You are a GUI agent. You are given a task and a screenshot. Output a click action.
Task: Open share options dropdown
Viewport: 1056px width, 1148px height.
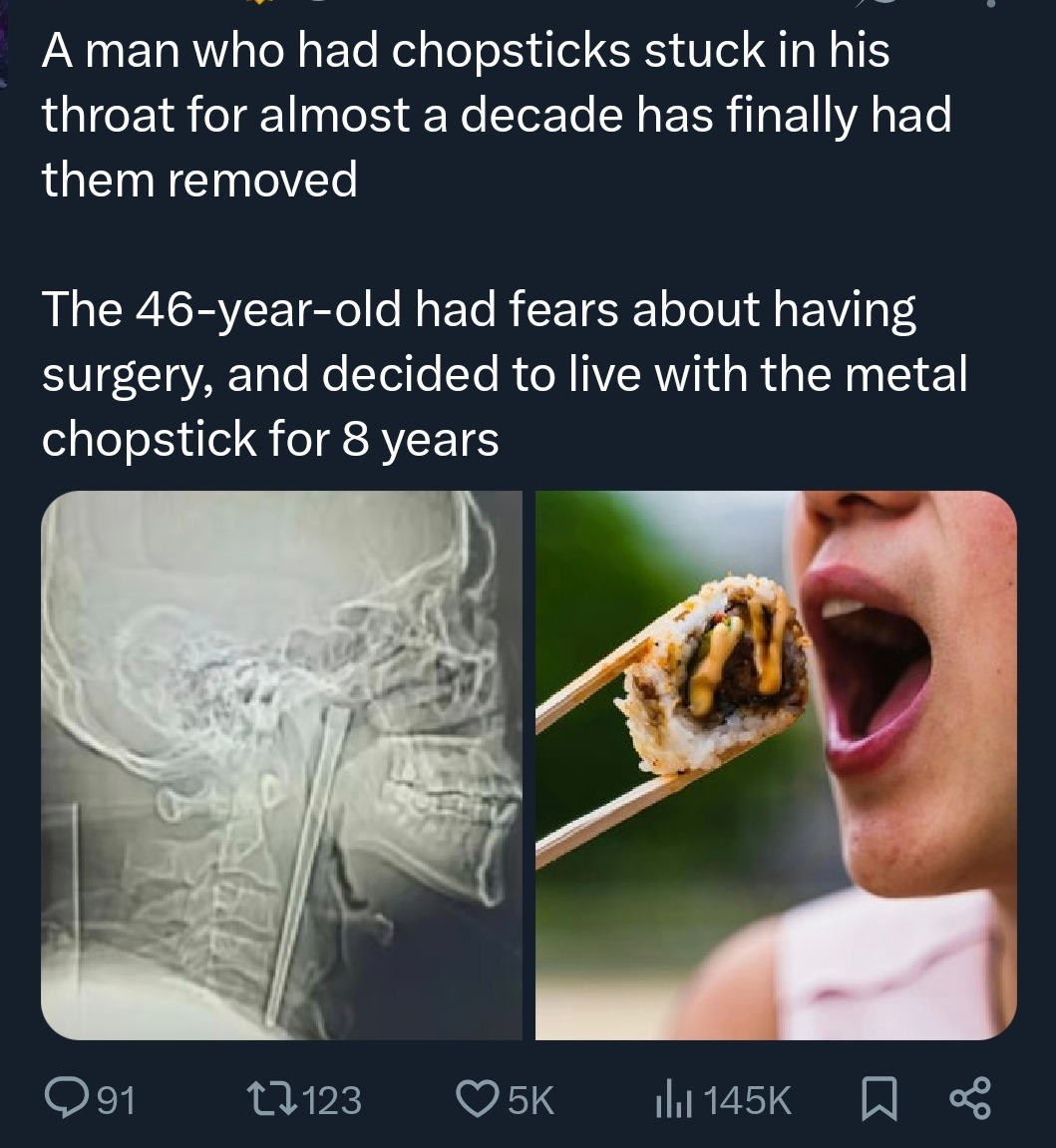(x=968, y=1098)
